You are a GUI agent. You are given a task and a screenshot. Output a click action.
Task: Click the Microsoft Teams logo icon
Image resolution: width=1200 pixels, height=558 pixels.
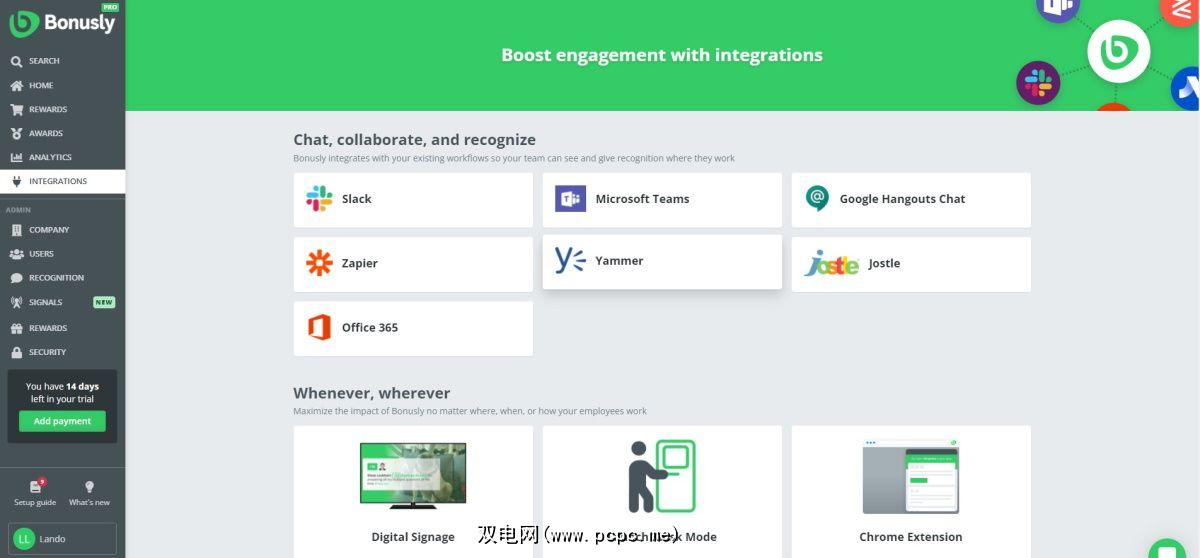570,199
